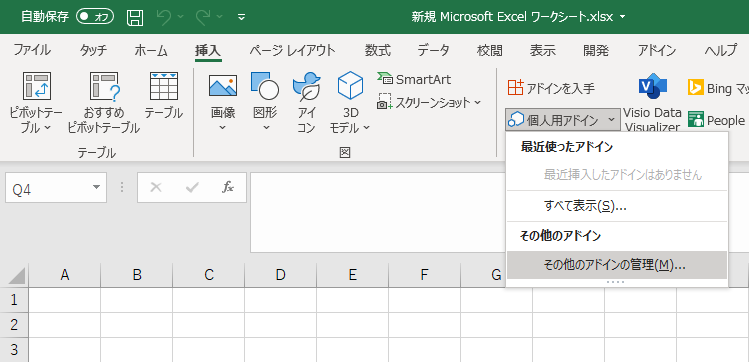The width and height of the screenshot is (749, 362).
Task: Click the 画像 picture icon
Action: tap(223, 85)
